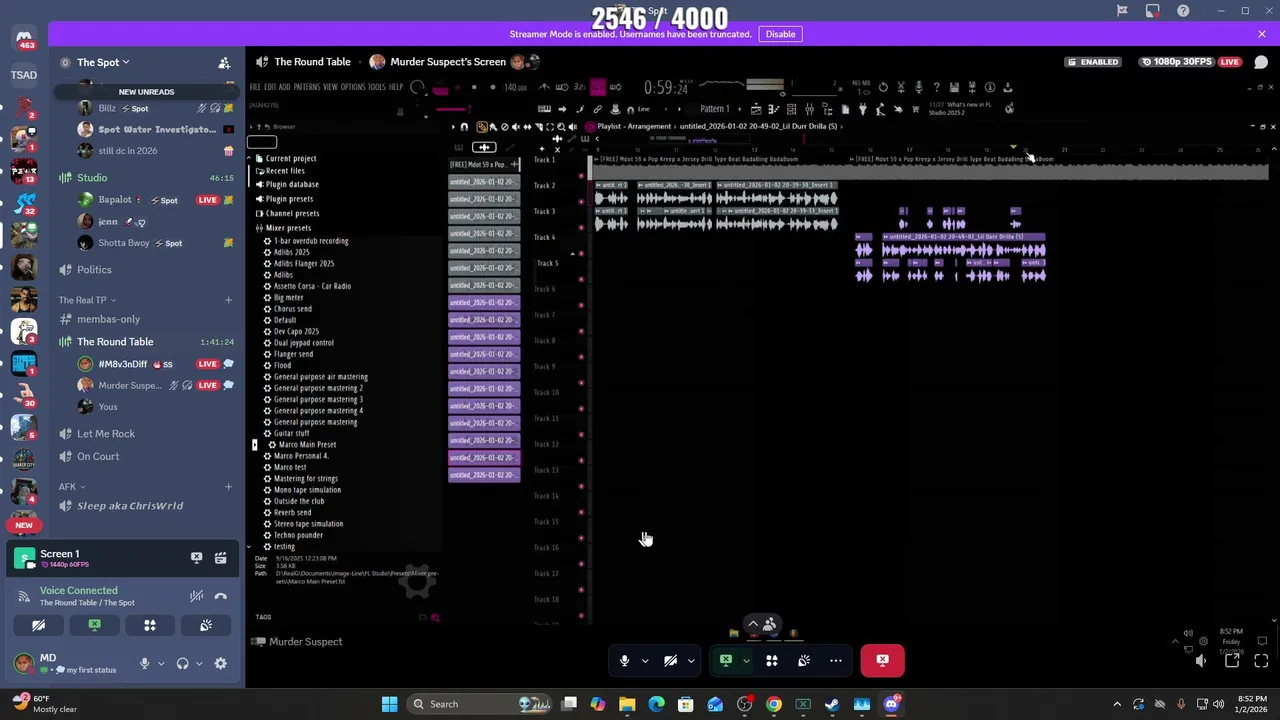Dismiss the Streamer Mode banner
This screenshot has width=1280, height=720.
(x=1262, y=34)
